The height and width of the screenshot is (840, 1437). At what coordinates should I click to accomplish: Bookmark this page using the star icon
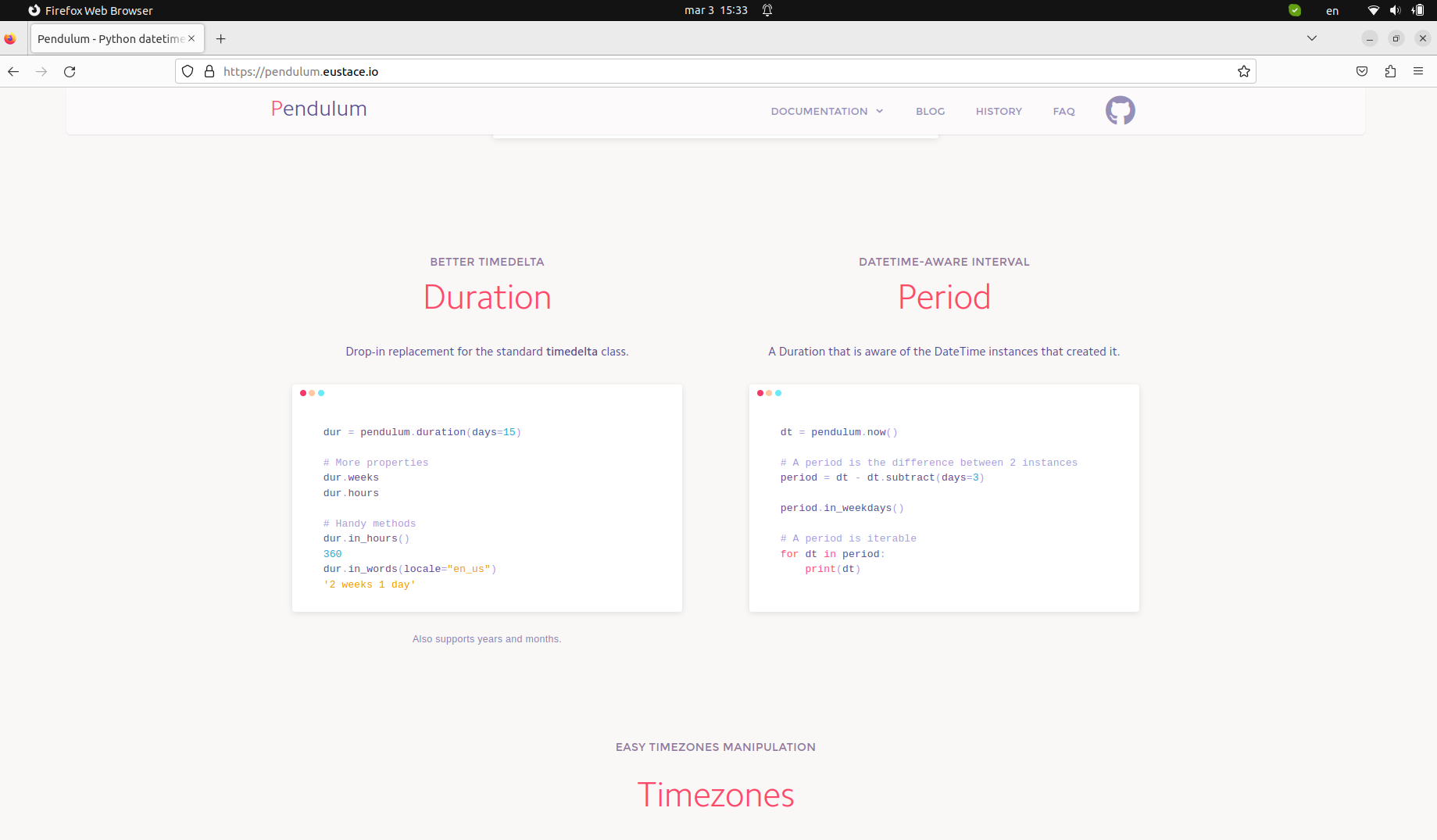[1243, 71]
